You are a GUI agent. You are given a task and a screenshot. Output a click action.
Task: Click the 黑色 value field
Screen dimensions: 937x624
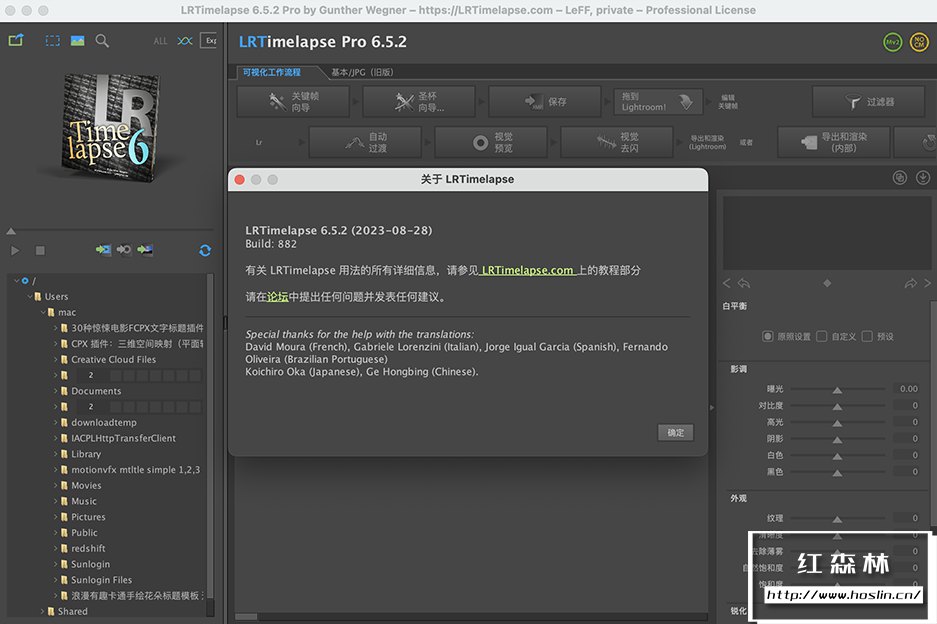(909, 472)
